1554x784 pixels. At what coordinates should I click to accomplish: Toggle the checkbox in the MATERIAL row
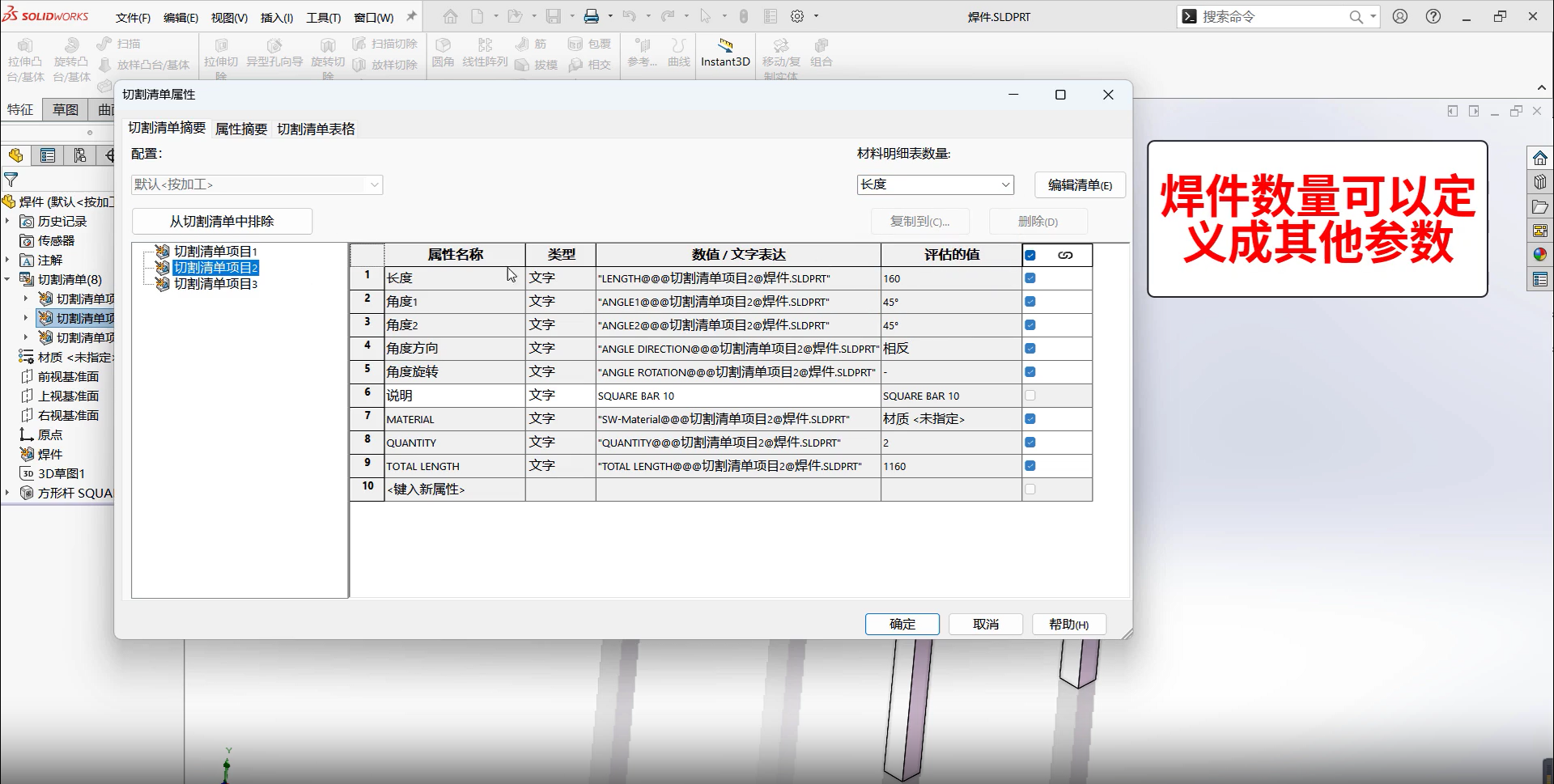point(1030,419)
